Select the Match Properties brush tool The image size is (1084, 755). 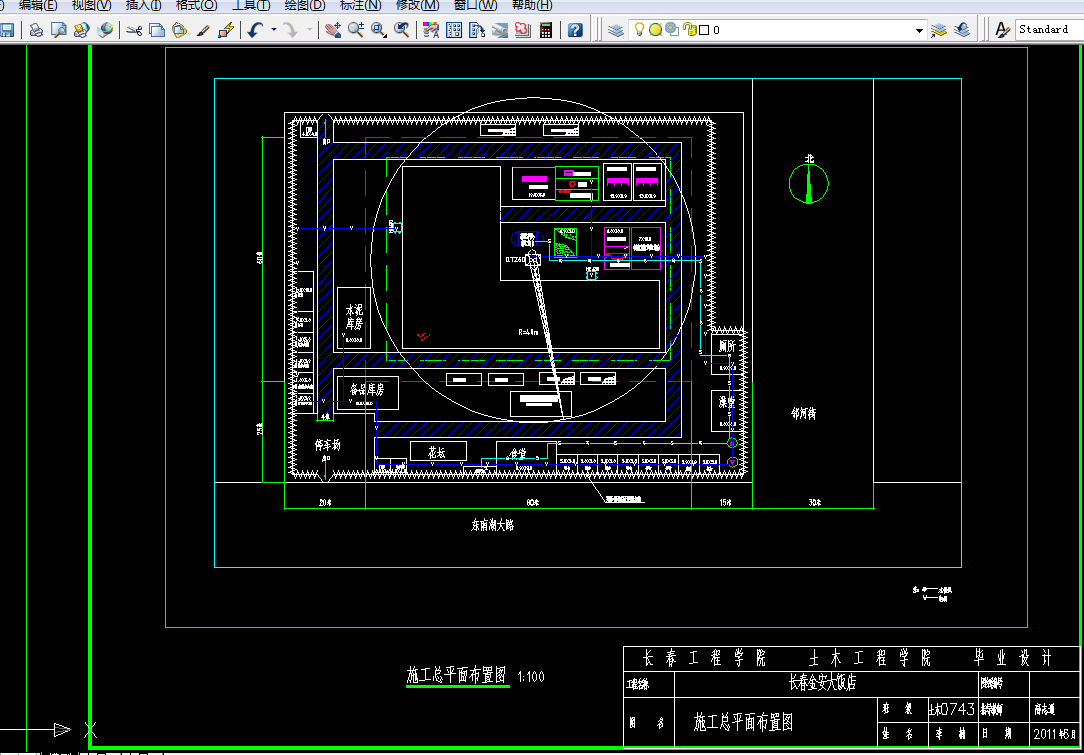click(203, 30)
